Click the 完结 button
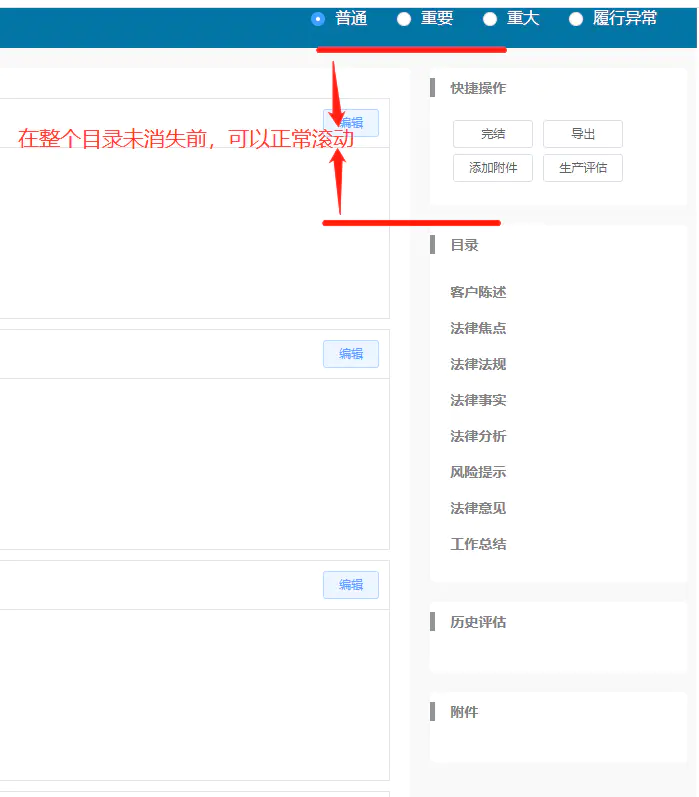699x797 pixels. click(x=493, y=134)
